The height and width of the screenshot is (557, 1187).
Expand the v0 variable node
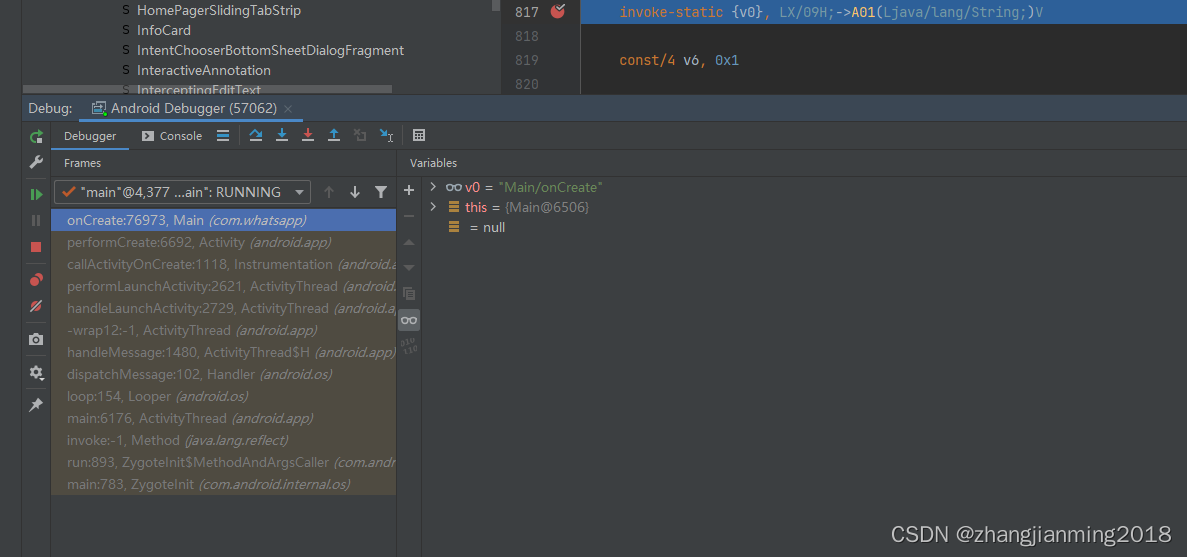click(x=433, y=186)
